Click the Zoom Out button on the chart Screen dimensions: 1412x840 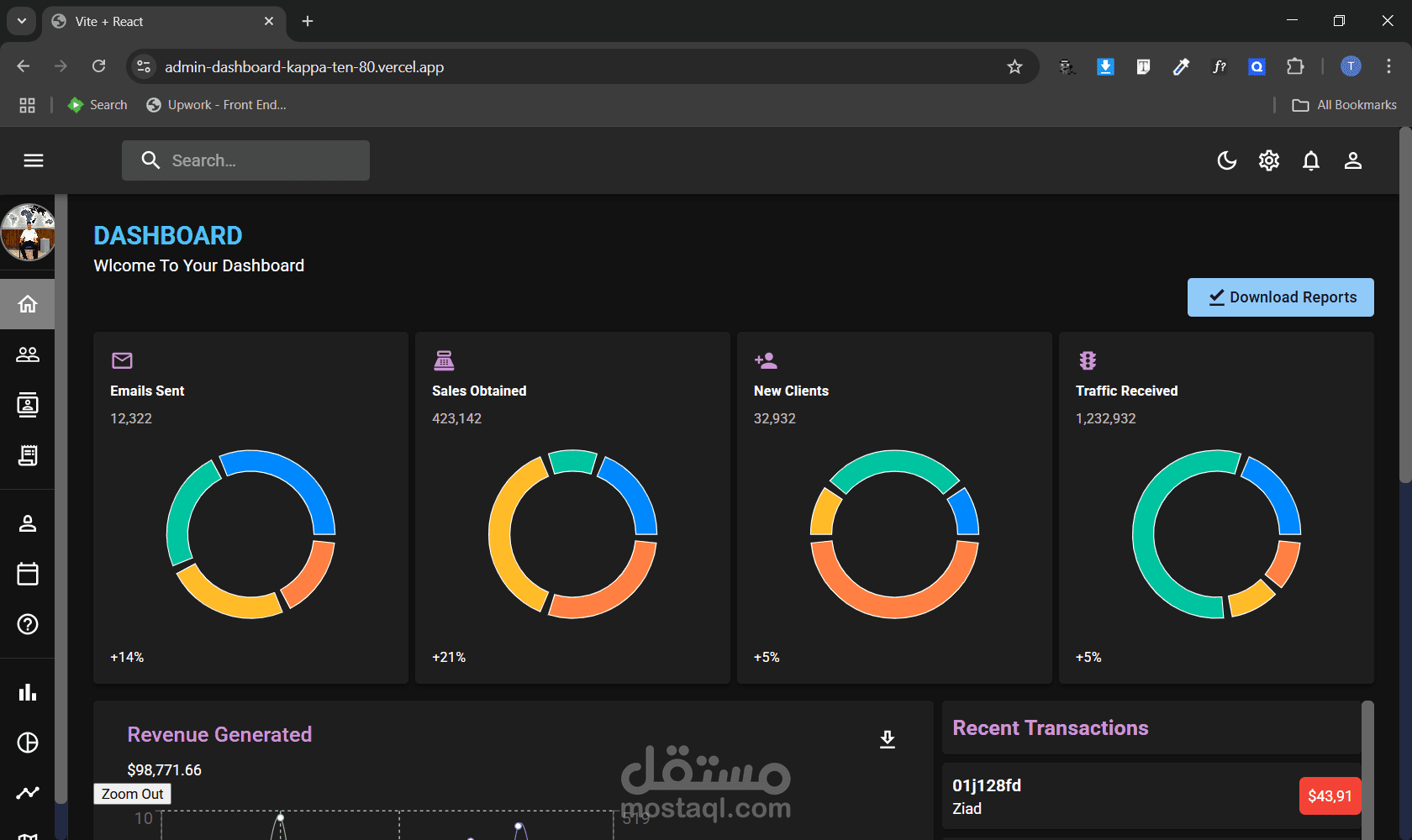click(132, 794)
